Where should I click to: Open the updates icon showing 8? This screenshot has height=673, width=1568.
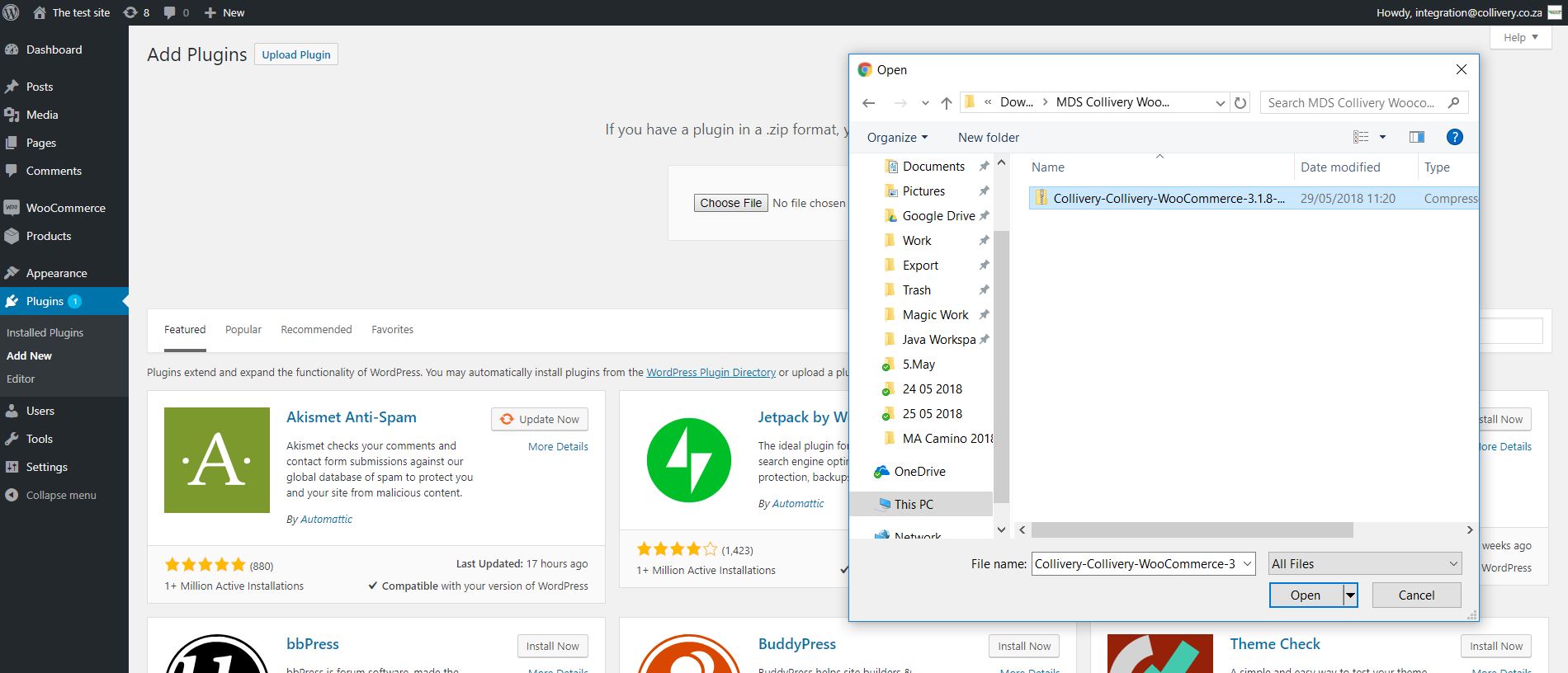point(130,12)
